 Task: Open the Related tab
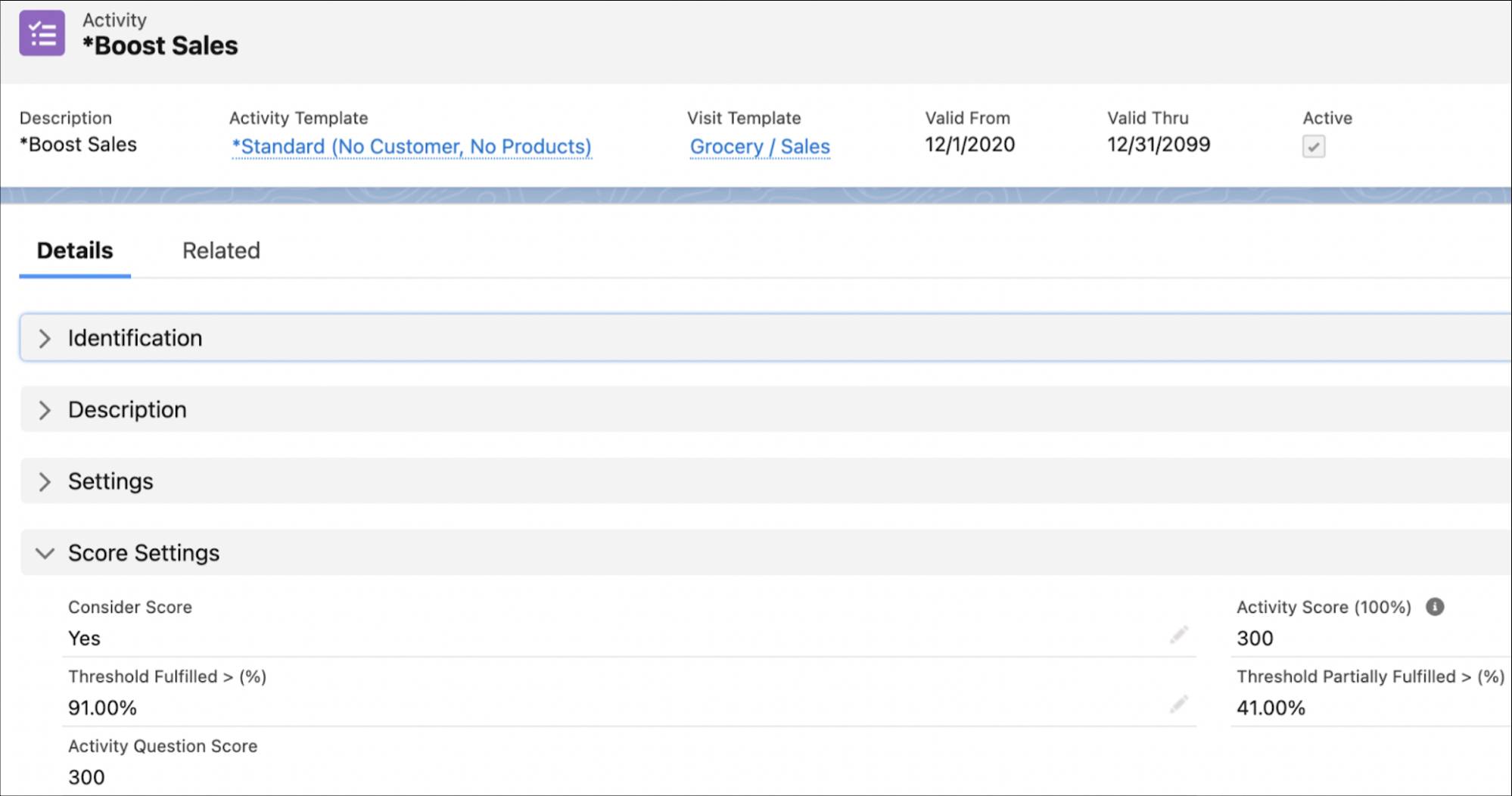tap(221, 250)
